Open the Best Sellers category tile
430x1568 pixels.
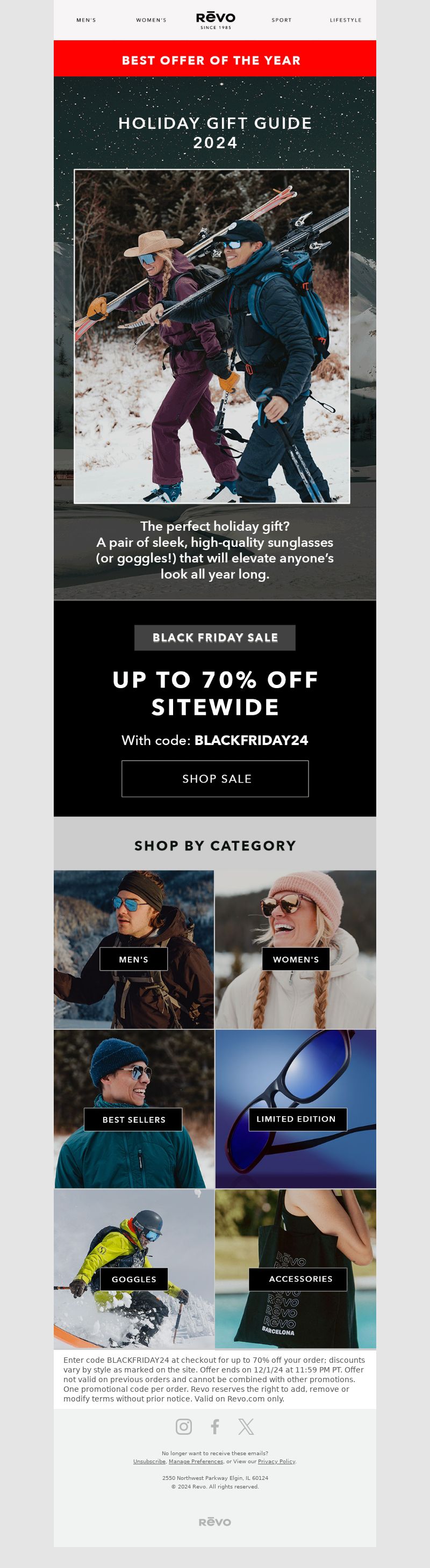point(134,1109)
